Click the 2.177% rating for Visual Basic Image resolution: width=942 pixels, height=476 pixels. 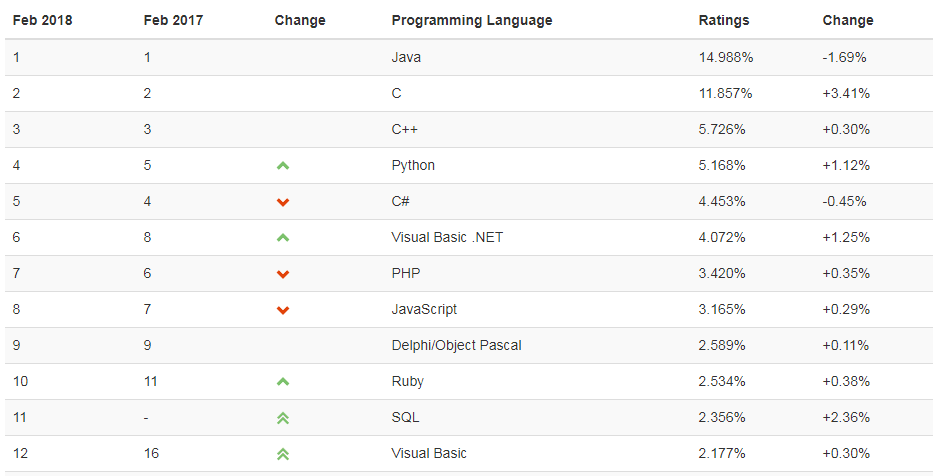pos(722,453)
